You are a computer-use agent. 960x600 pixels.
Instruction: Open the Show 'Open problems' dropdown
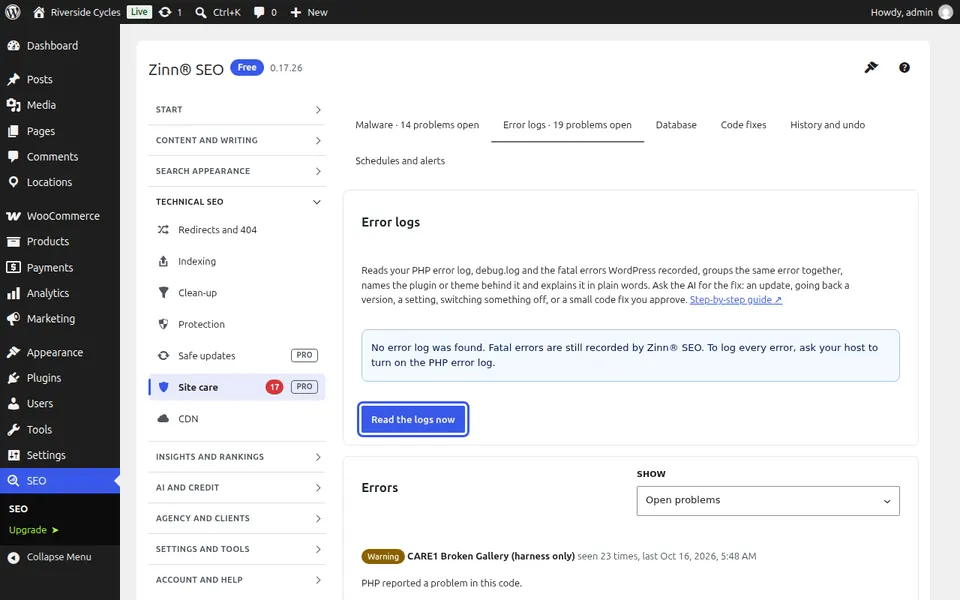tap(768, 500)
